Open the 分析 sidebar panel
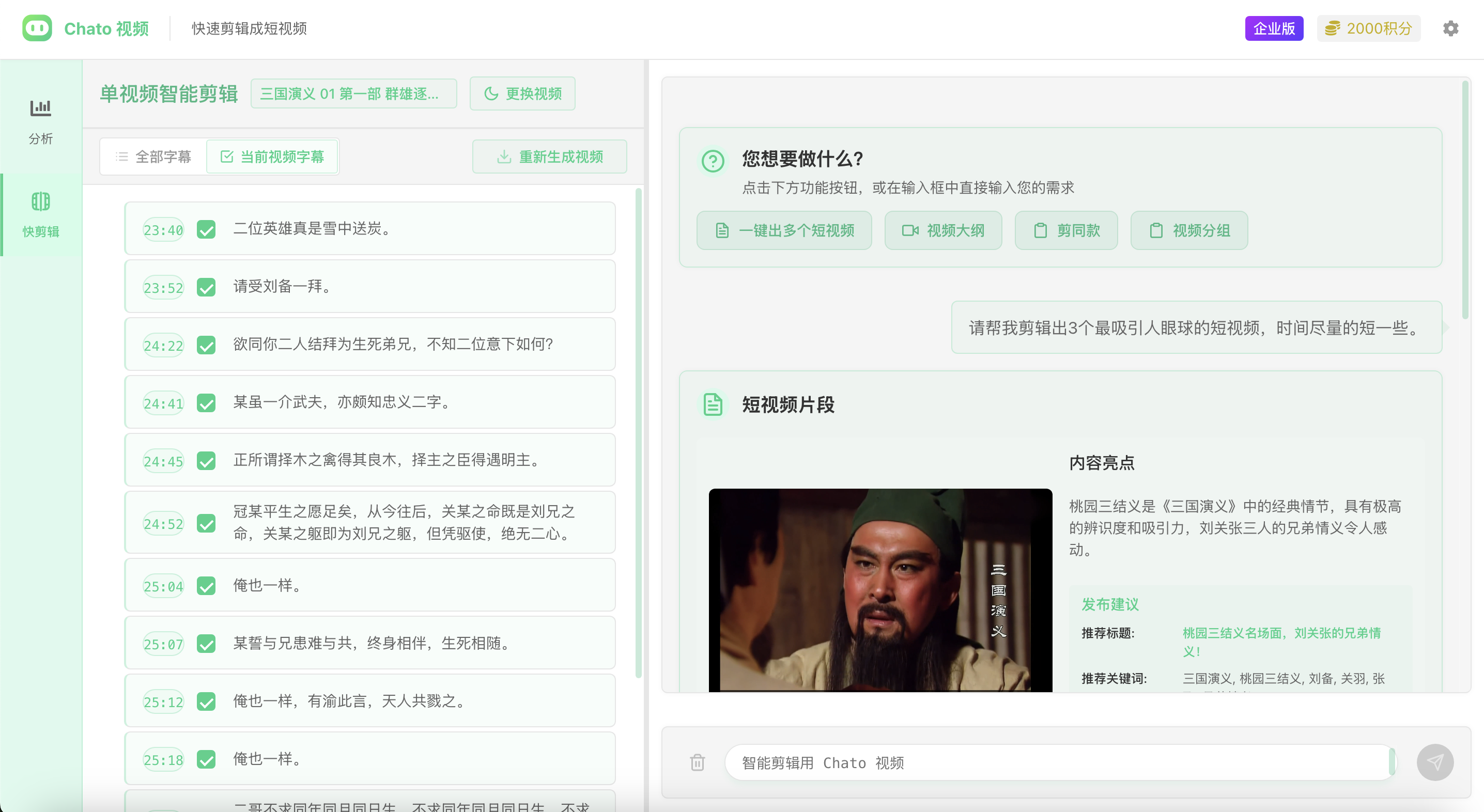Screen dimensions: 1484x812 pyautogui.click(x=40, y=122)
